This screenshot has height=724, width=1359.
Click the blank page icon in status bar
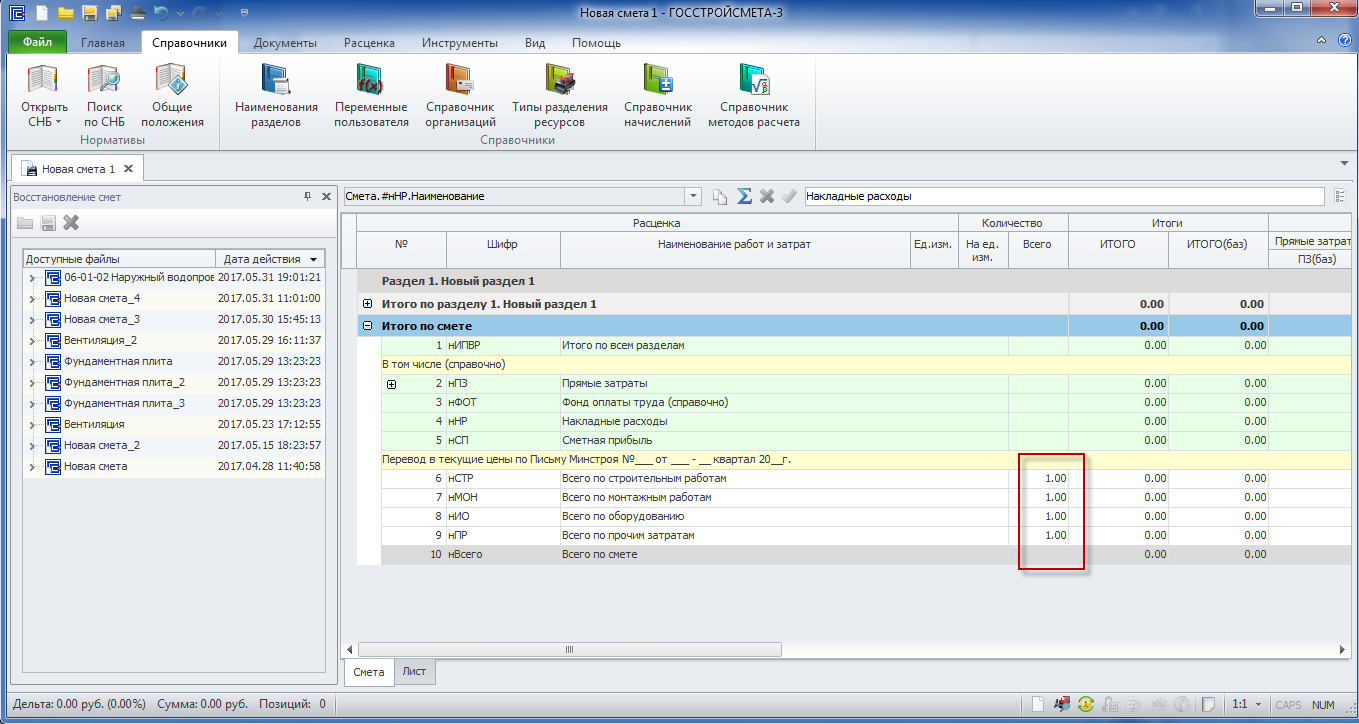point(1039,704)
